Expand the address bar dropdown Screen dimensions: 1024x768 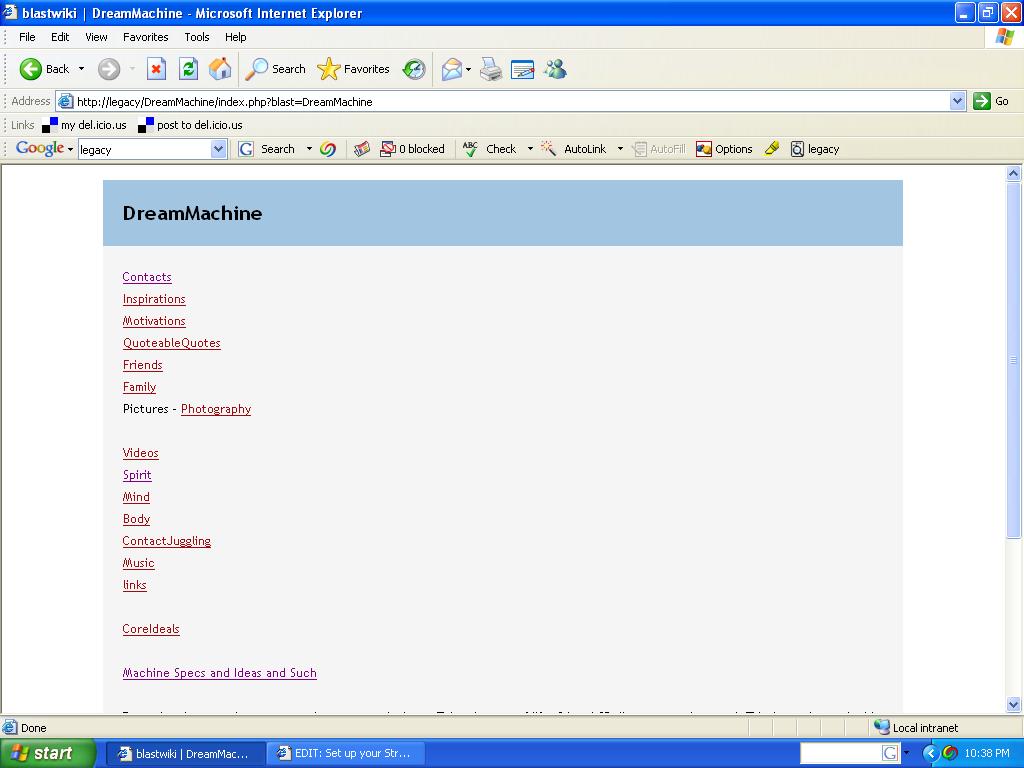pyautogui.click(x=957, y=101)
